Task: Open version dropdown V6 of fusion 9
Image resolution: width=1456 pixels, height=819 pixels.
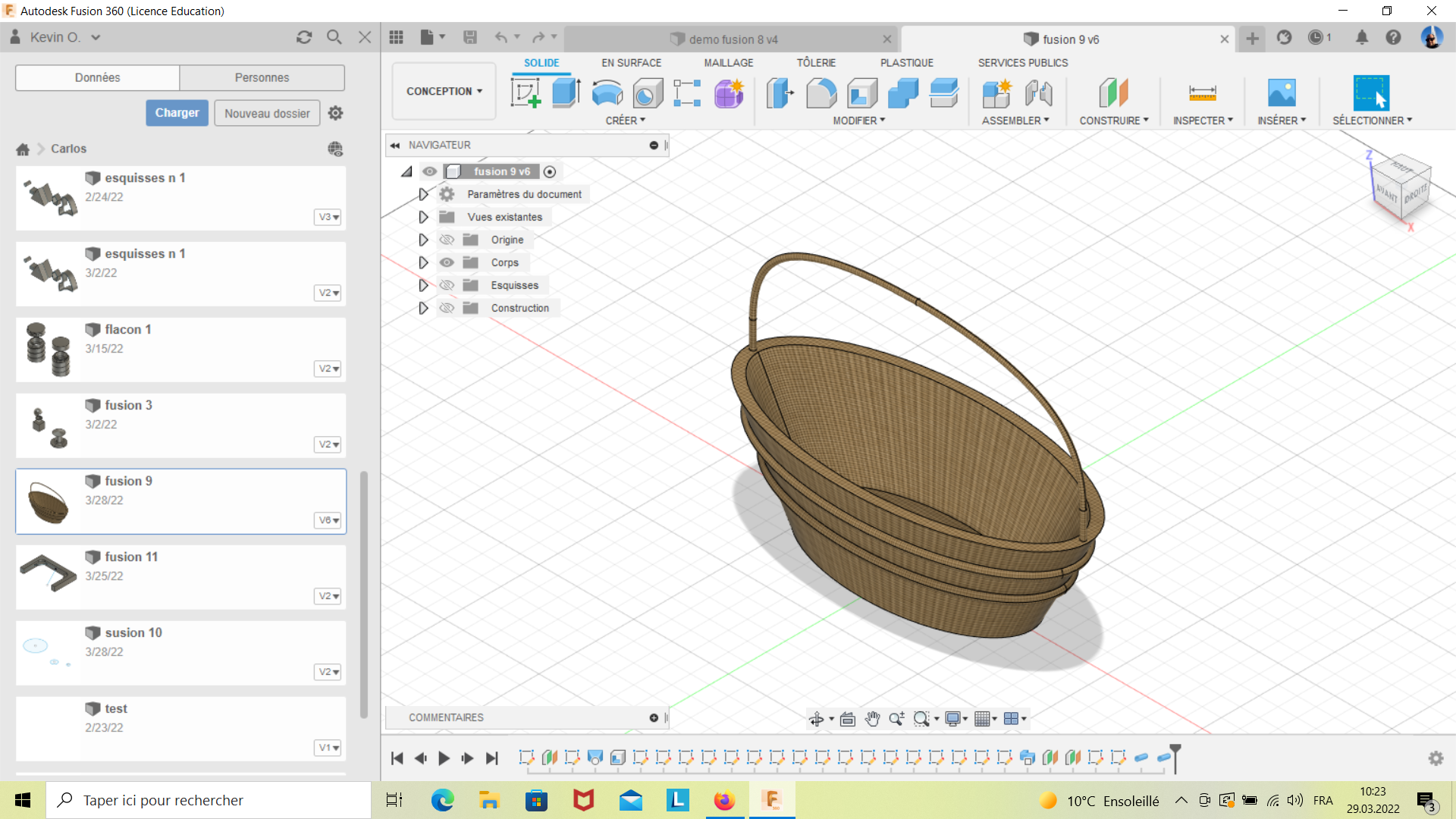Action: 328,520
